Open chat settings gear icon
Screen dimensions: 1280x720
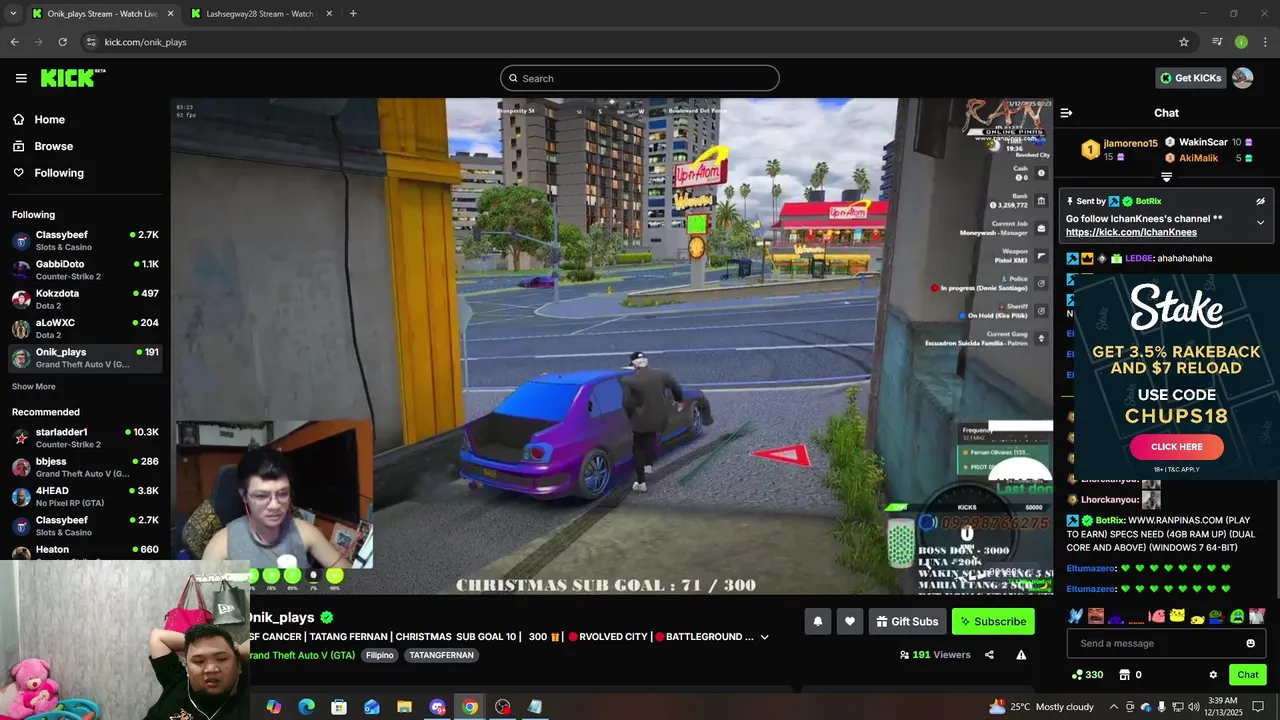click(x=1213, y=675)
